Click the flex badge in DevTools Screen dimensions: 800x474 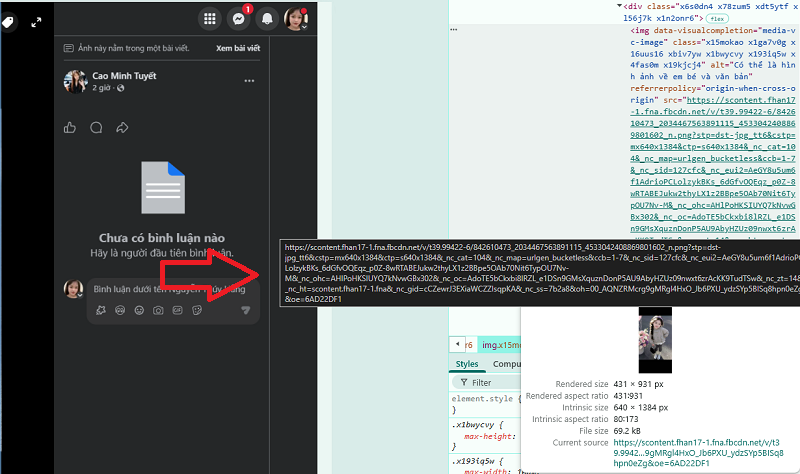(717, 18)
